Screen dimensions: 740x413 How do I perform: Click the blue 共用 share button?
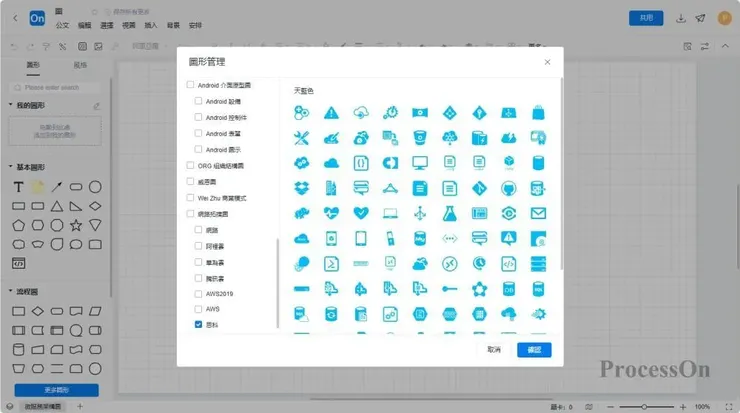[646, 18]
